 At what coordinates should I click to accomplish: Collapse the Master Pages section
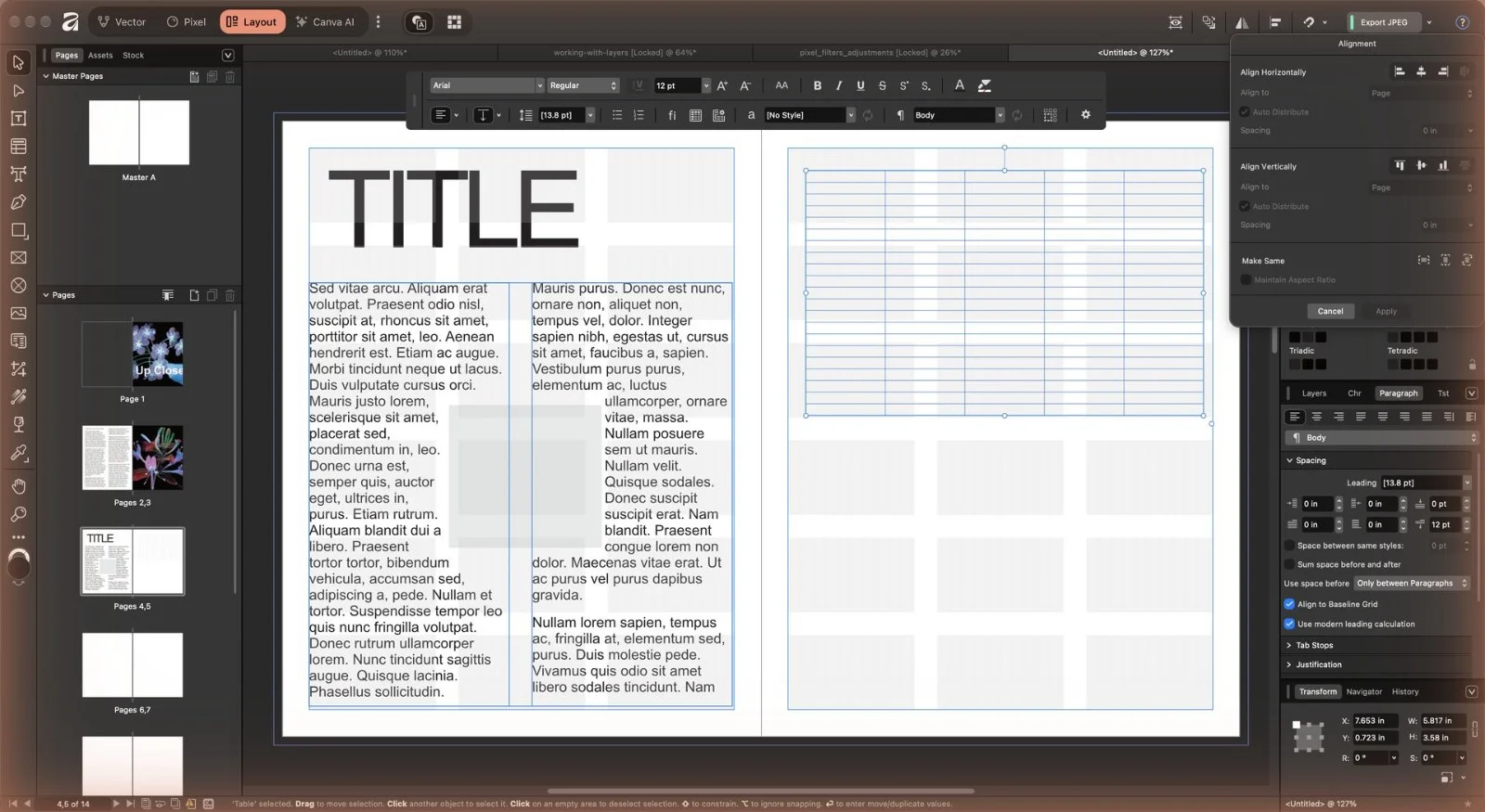(46, 76)
